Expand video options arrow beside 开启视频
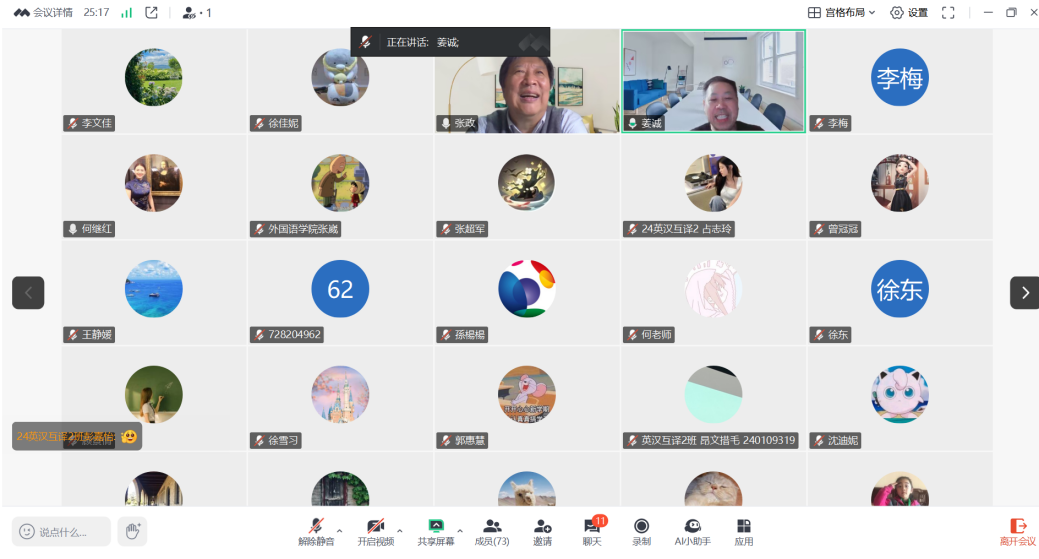The width and height of the screenshot is (1039, 559). tap(399, 530)
